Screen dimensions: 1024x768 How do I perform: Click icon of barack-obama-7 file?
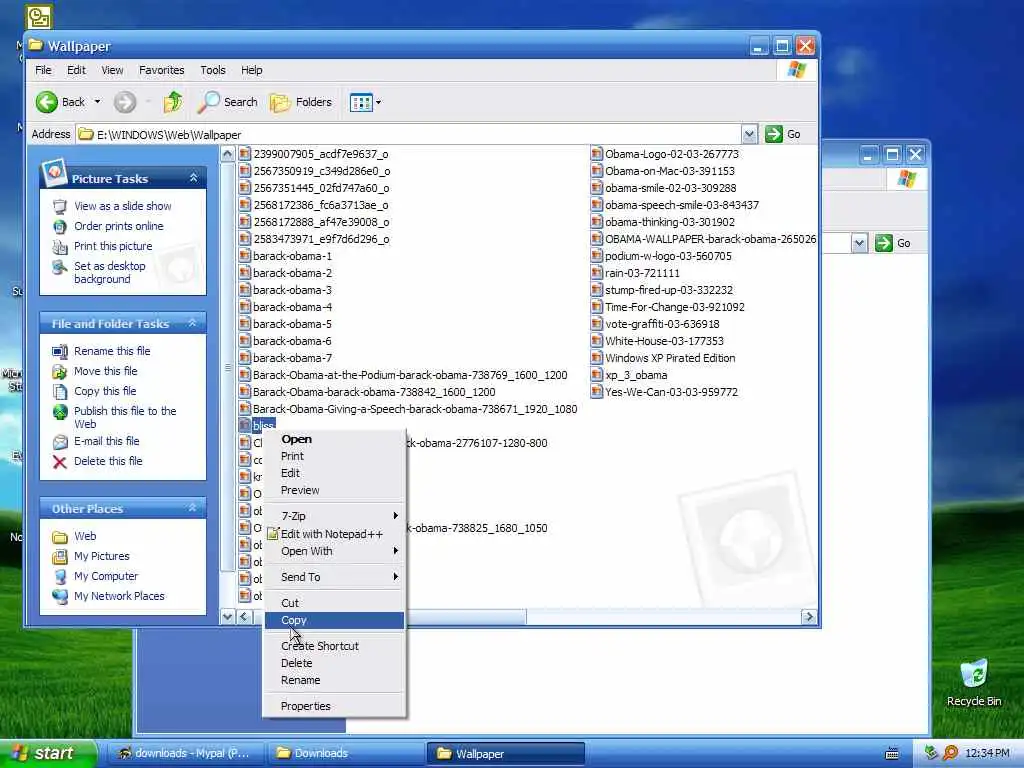(245, 358)
